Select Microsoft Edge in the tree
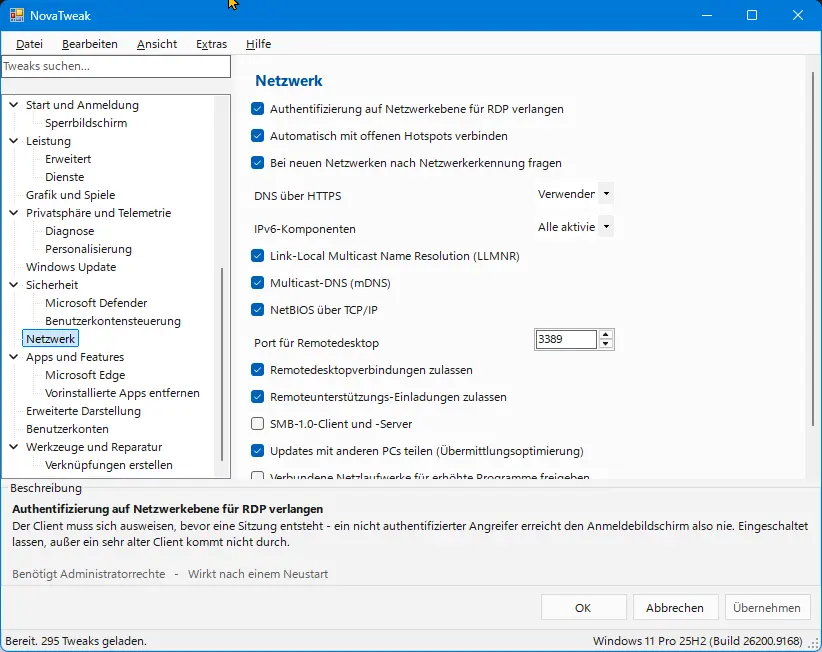The width and height of the screenshot is (822, 652). coord(85,375)
